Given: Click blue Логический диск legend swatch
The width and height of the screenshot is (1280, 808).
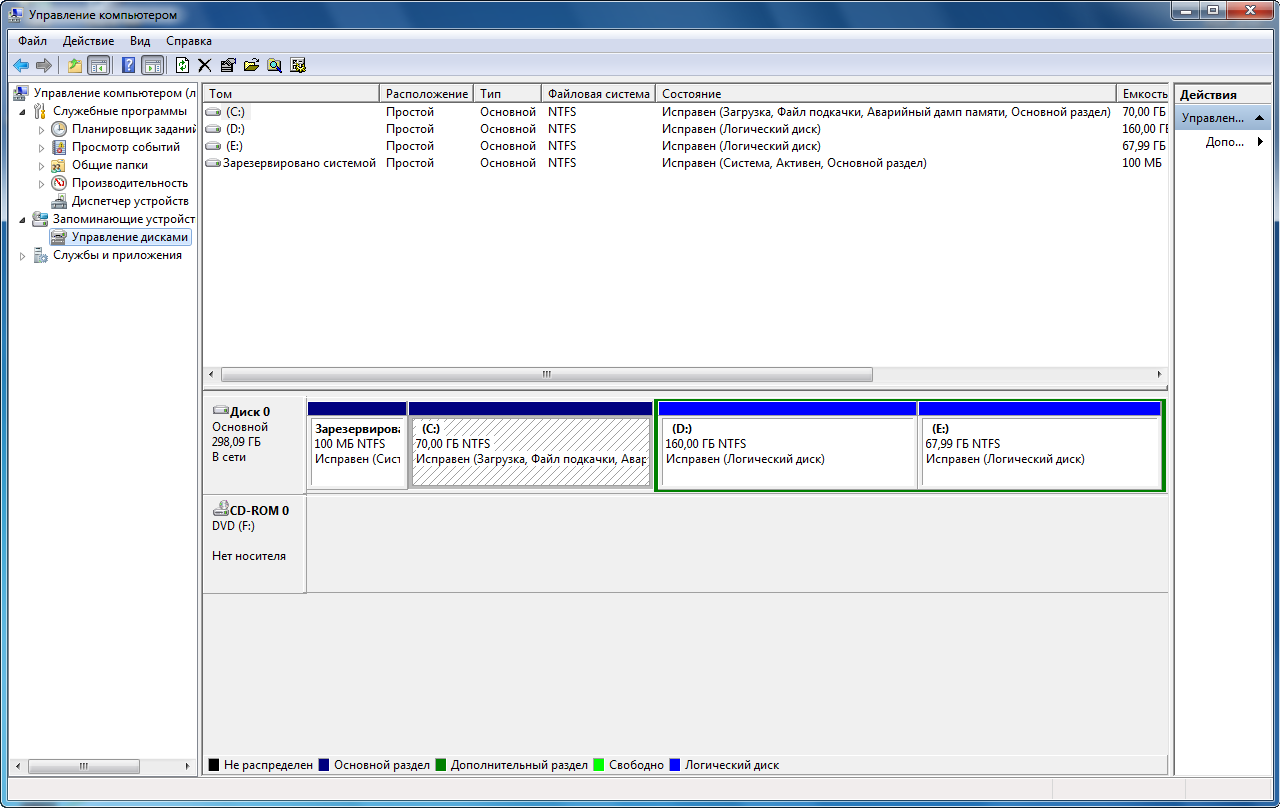Looking at the screenshot, I should click(674, 765).
